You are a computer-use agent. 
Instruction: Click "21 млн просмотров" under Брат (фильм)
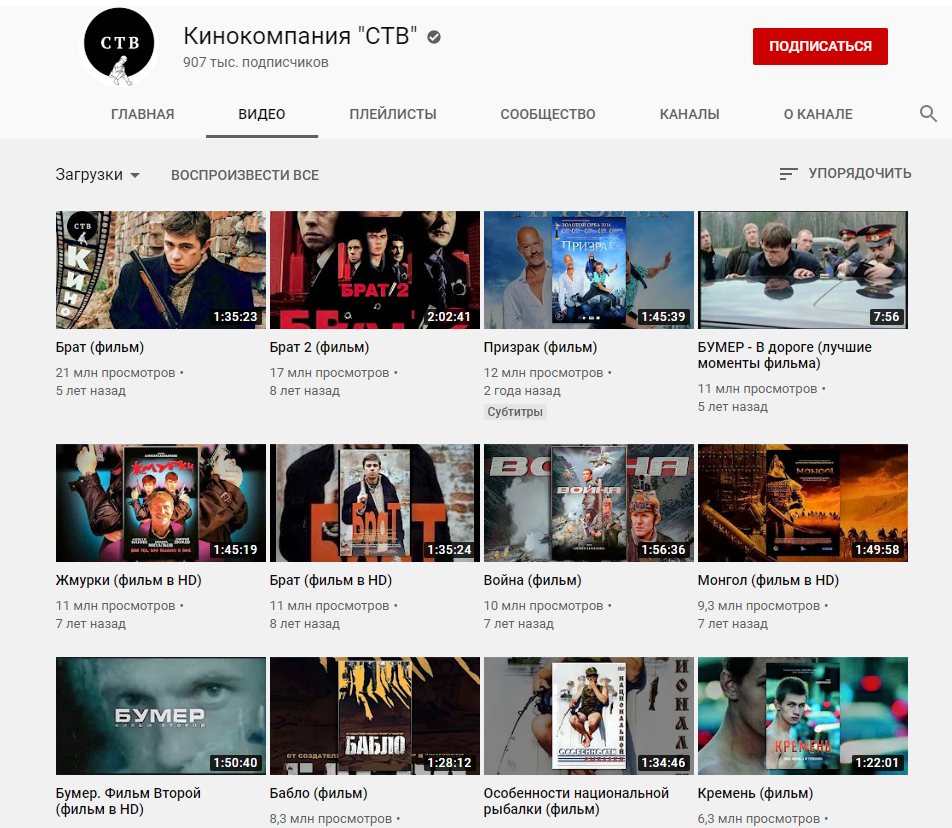[x=115, y=373]
